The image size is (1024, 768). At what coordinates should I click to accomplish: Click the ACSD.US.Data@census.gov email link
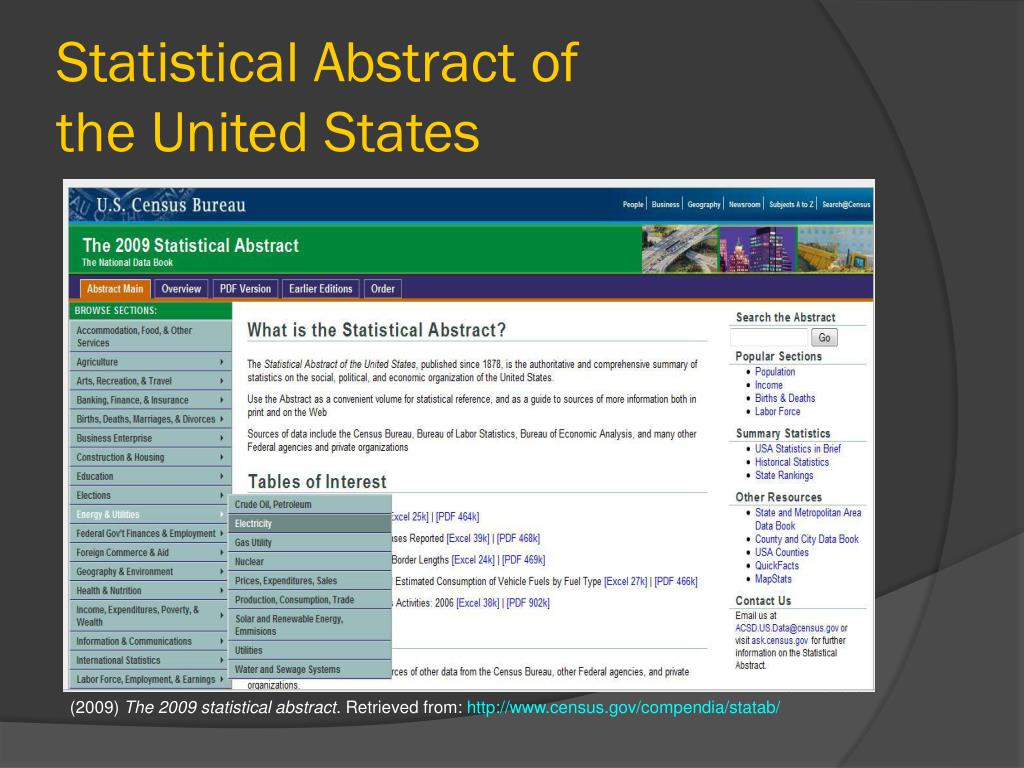pos(787,628)
